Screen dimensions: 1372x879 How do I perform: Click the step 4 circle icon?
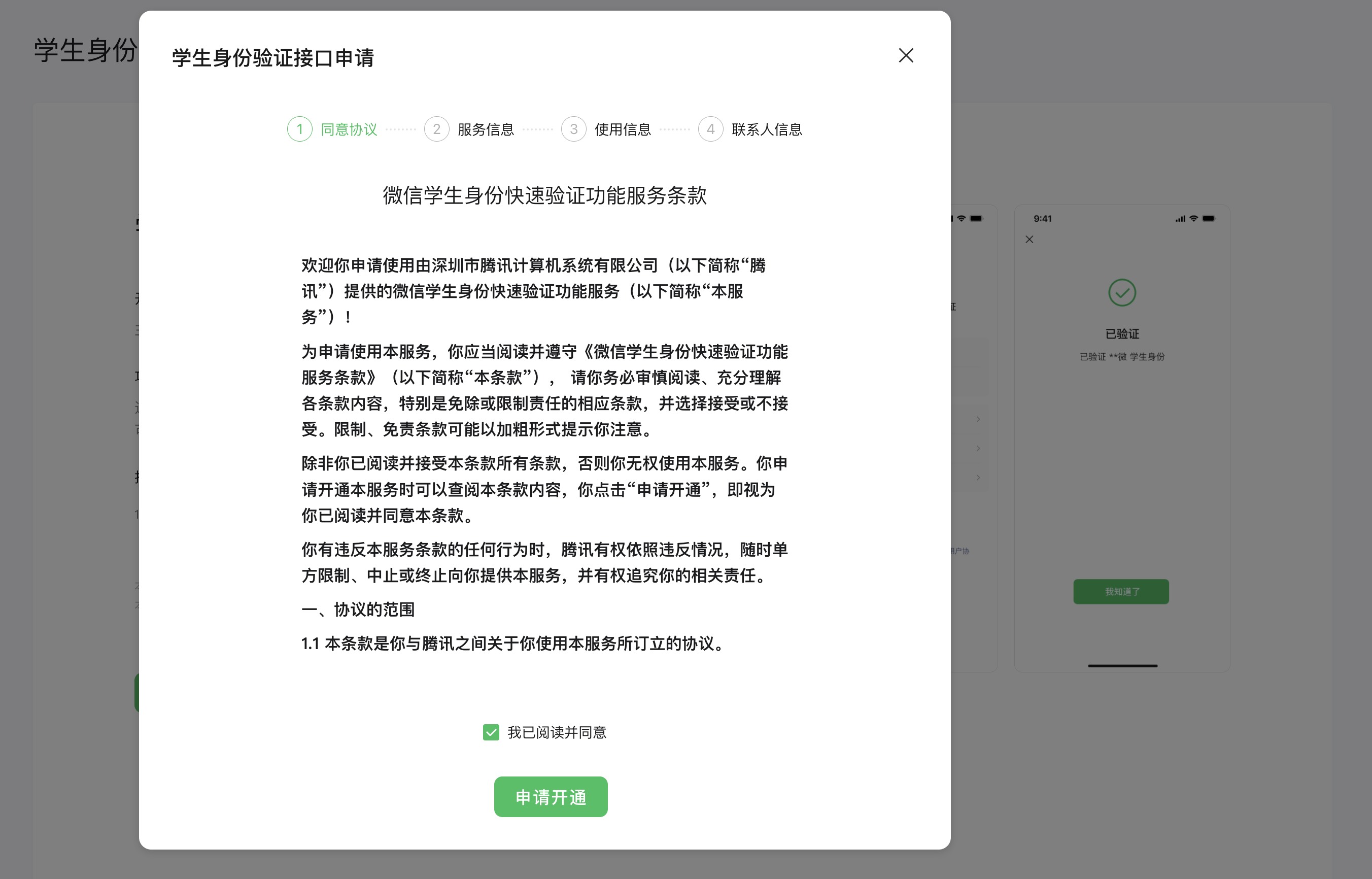click(710, 129)
